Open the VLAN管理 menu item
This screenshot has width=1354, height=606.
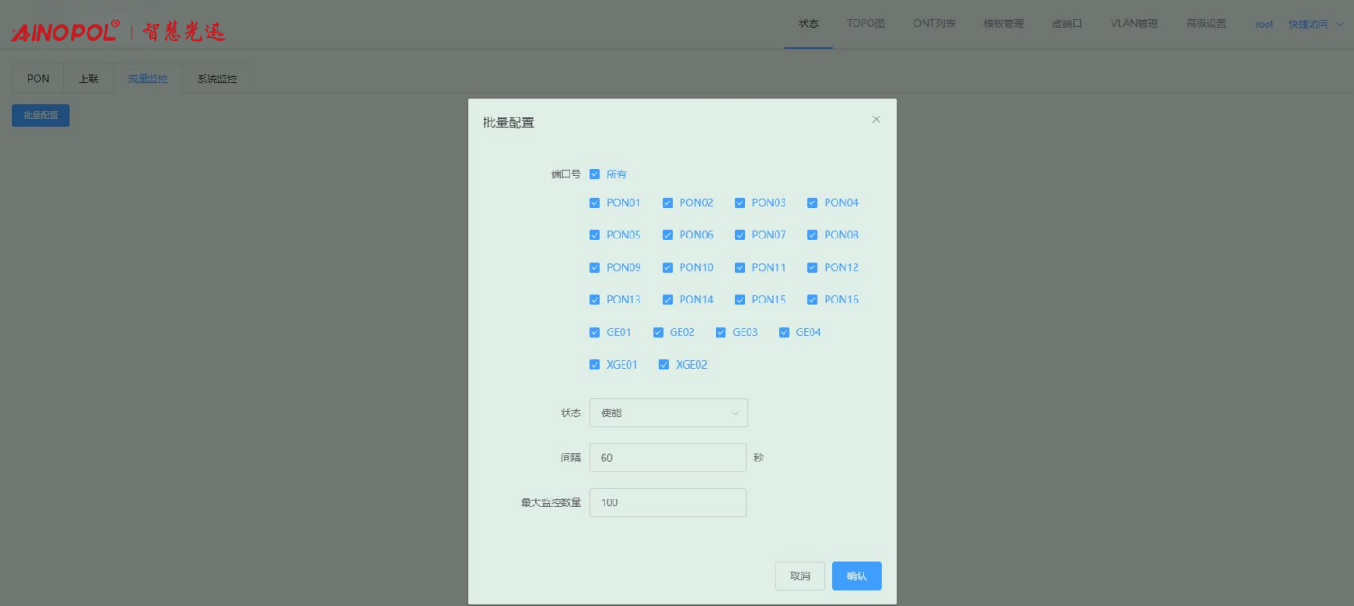click(x=1133, y=24)
